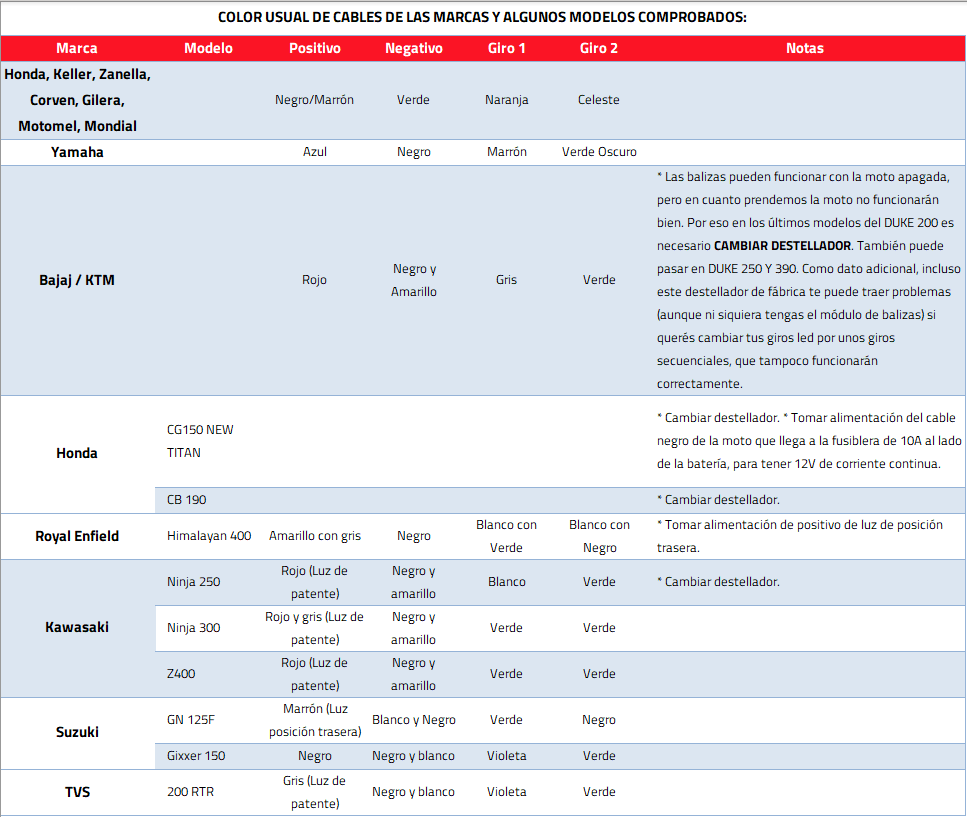Click the Naranja Giro 1 cell
967x817 pixels.
[506, 100]
